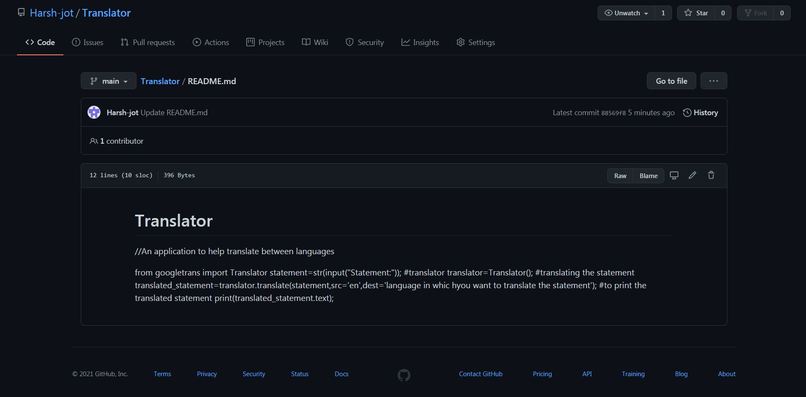Open Blog footer link
Viewport: 806px width, 397px height.
tap(681, 374)
